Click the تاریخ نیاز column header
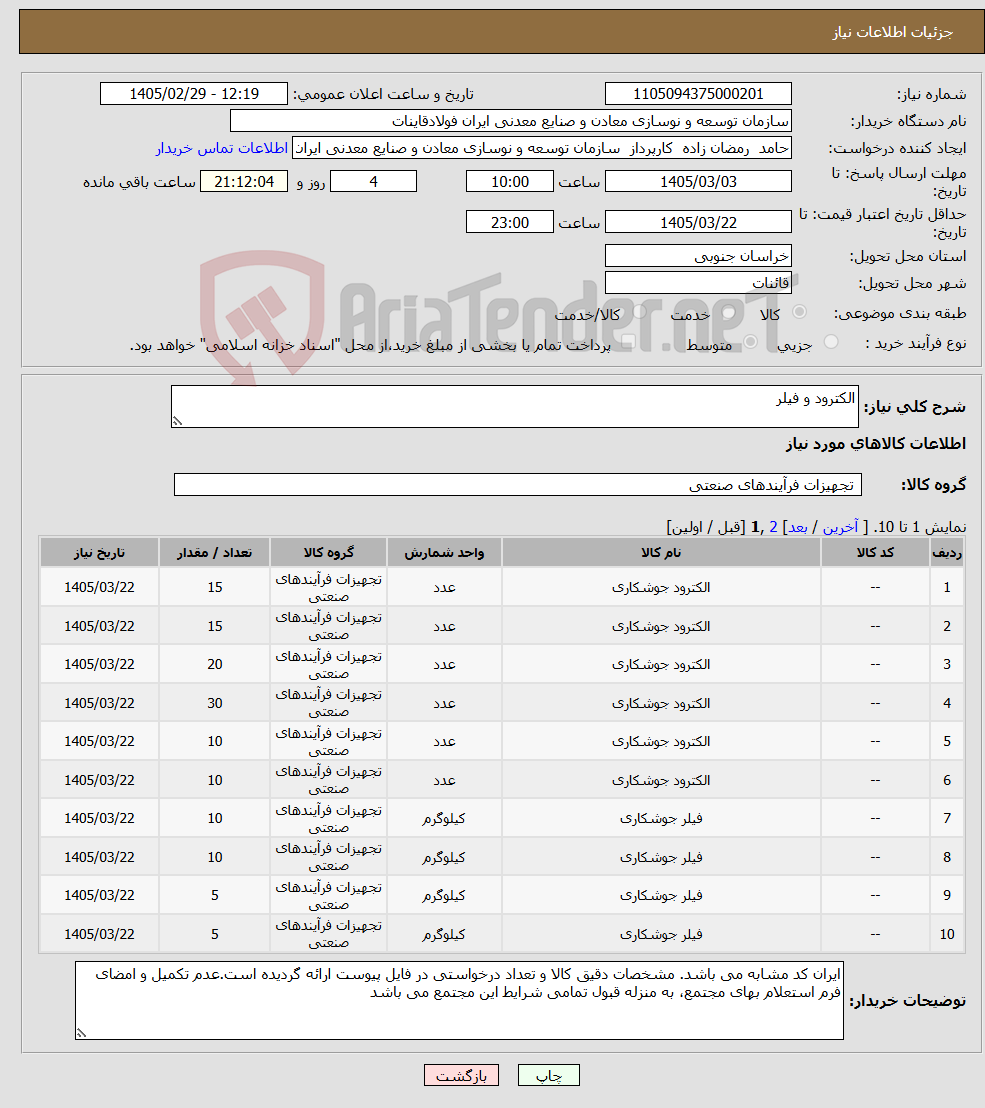The width and height of the screenshot is (985, 1108). [x=99, y=553]
